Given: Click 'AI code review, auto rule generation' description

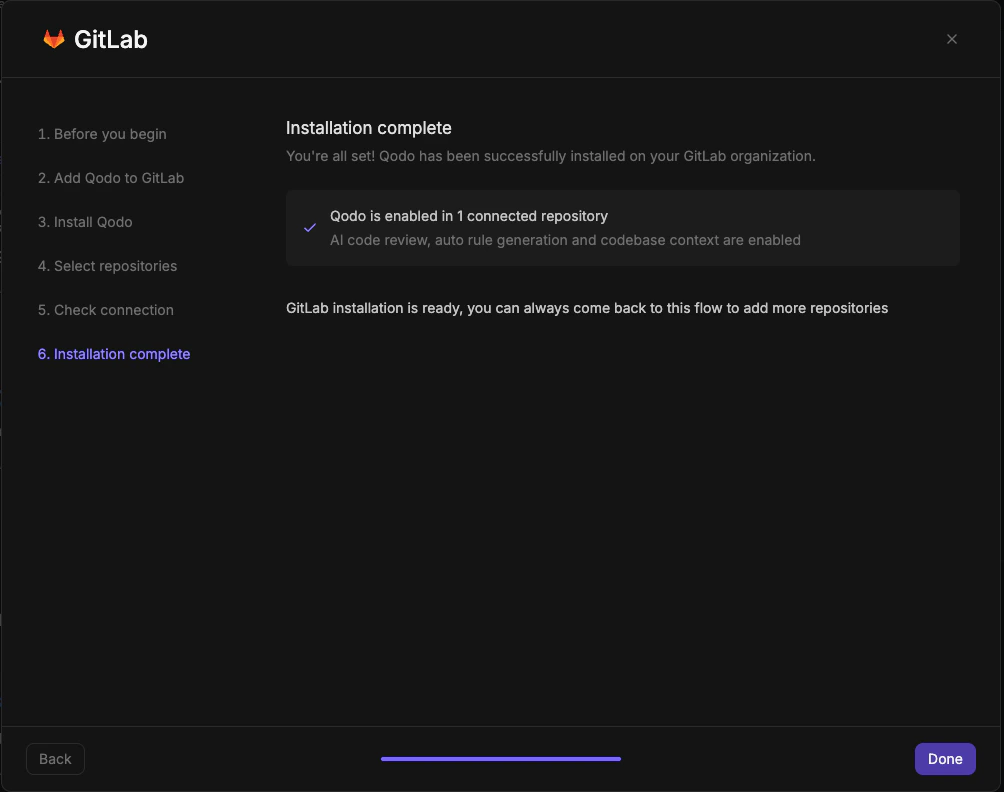Looking at the screenshot, I should pyautogui.click(x=565, y=240).
